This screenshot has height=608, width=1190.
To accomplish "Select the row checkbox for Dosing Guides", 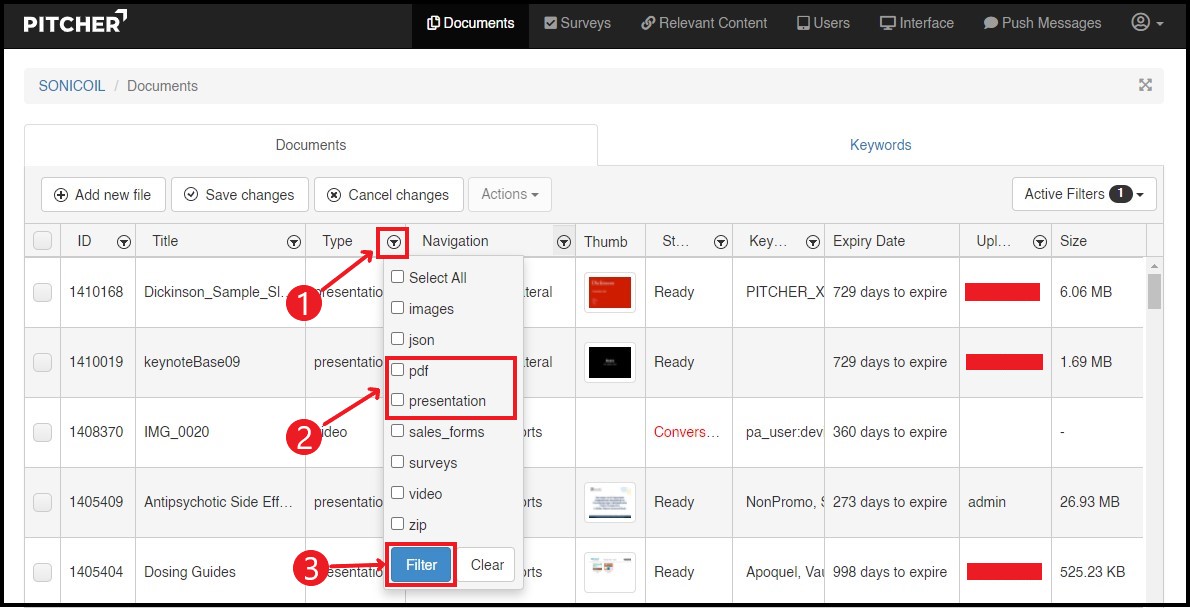I will pyautogui.click(x=42, y=571).
